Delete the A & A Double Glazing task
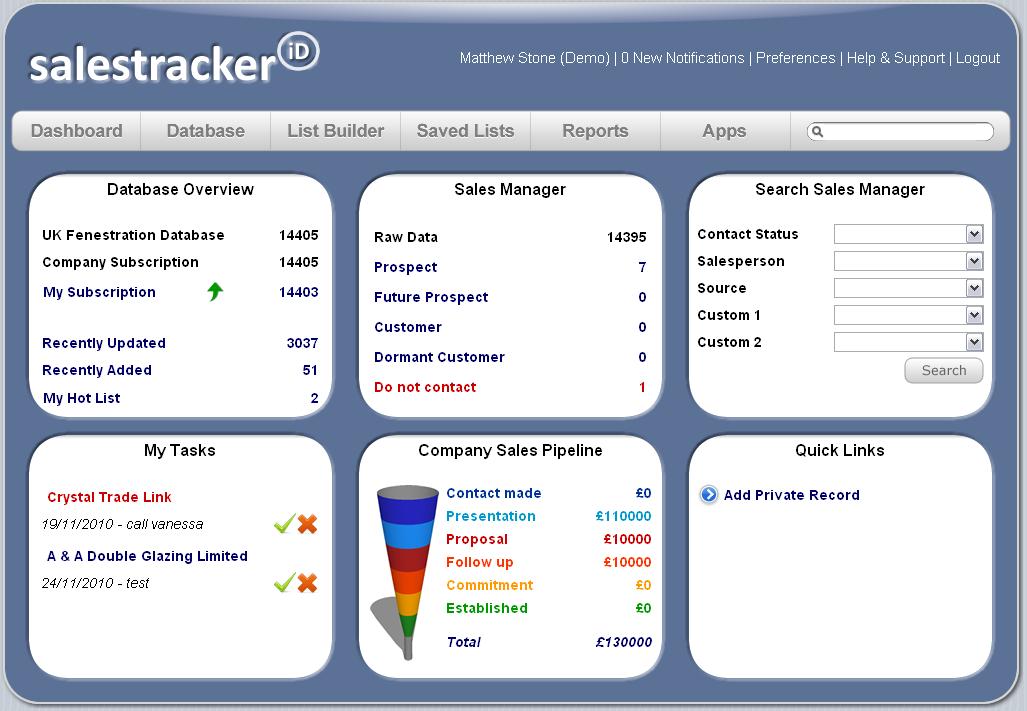Viewport: 1027px width, 711px height. [307, 583]
